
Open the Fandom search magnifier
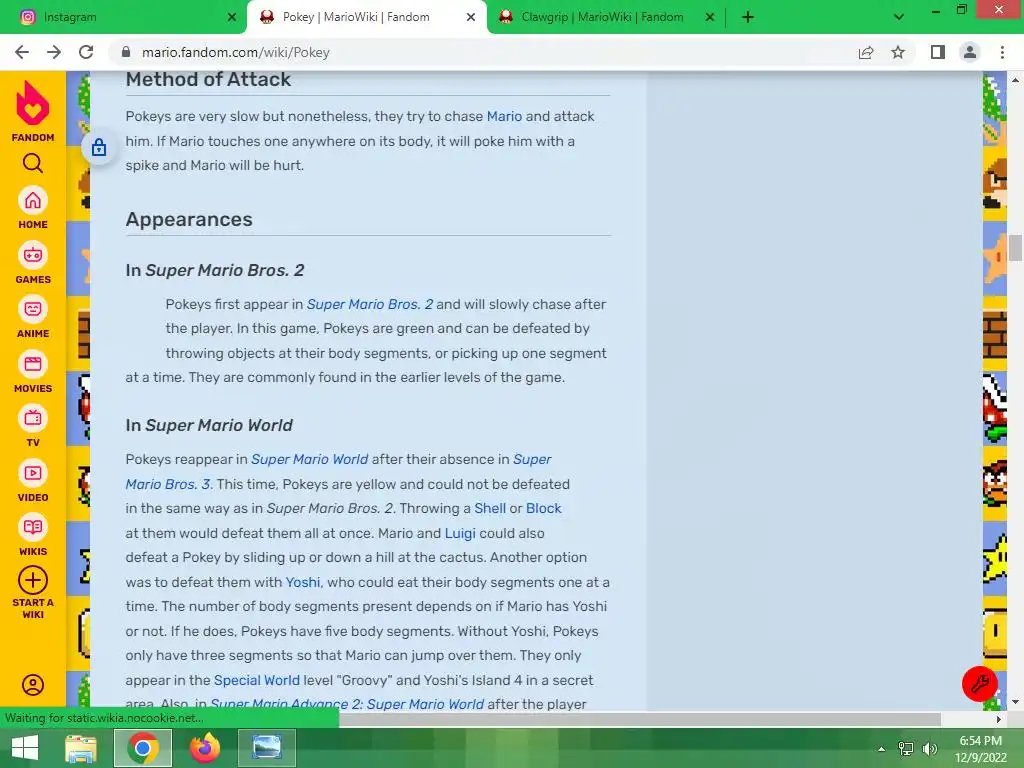[x=33, y=163]
